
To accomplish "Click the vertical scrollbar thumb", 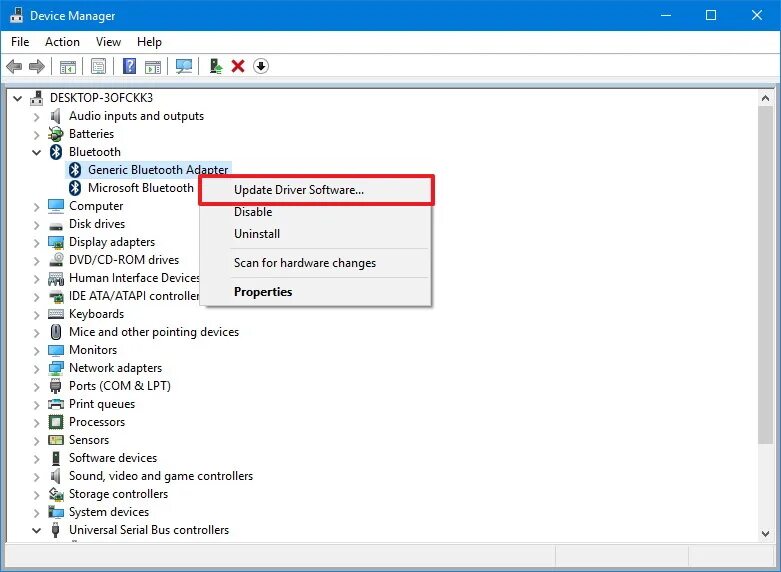I will [x=766, y=275].
